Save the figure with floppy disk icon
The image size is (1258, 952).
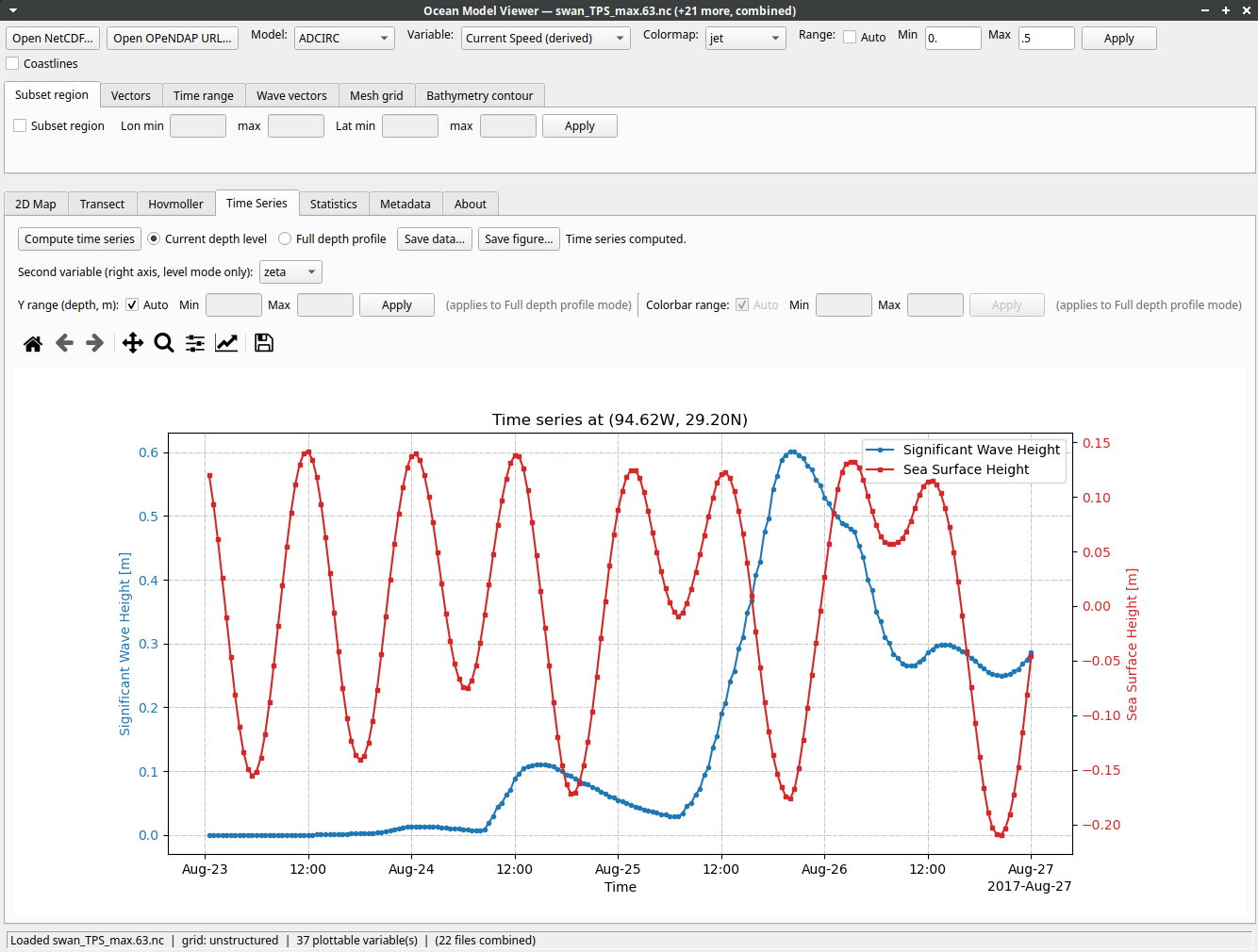[x=264, y=343]
